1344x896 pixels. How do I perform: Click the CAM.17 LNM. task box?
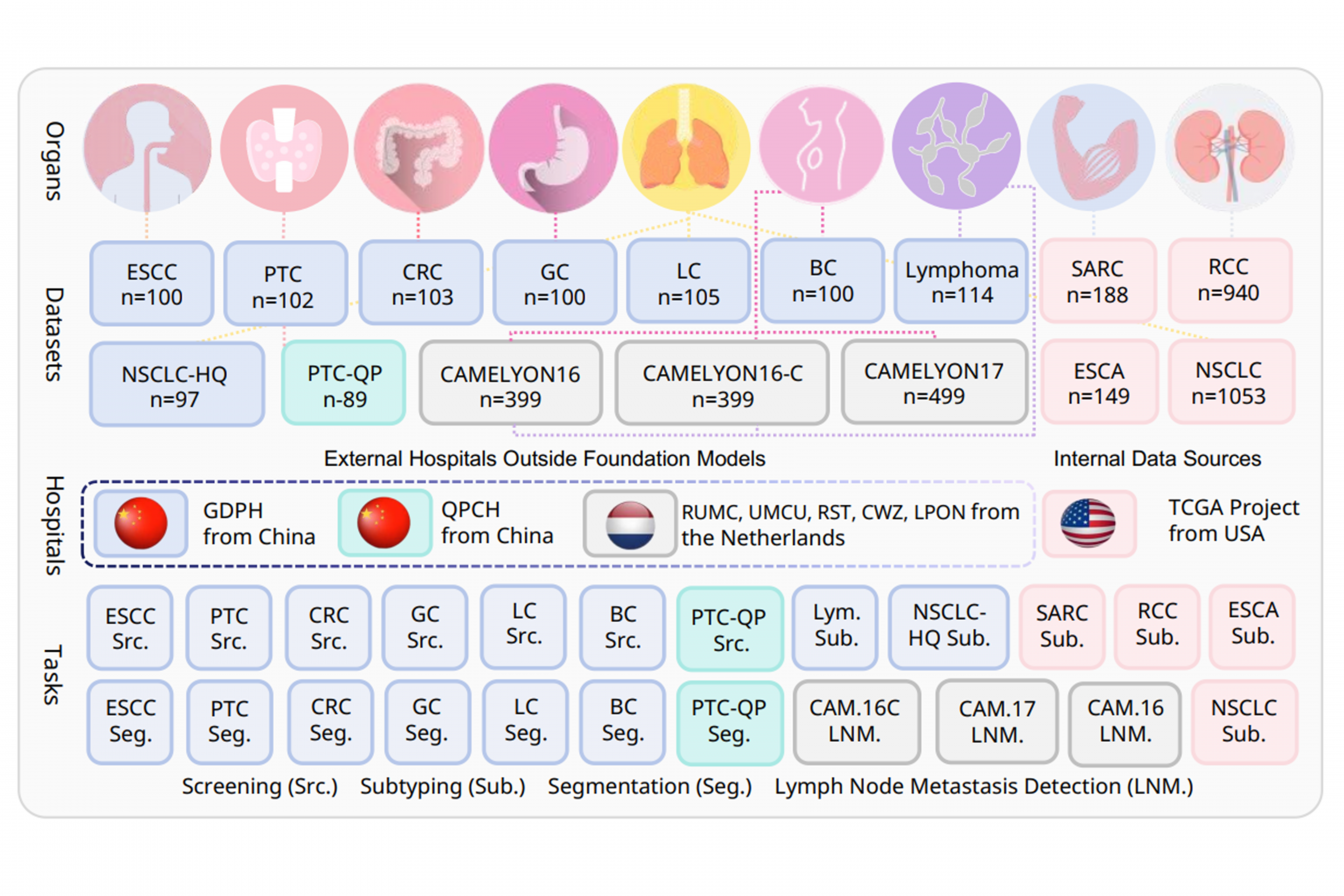tap(997, 721)
